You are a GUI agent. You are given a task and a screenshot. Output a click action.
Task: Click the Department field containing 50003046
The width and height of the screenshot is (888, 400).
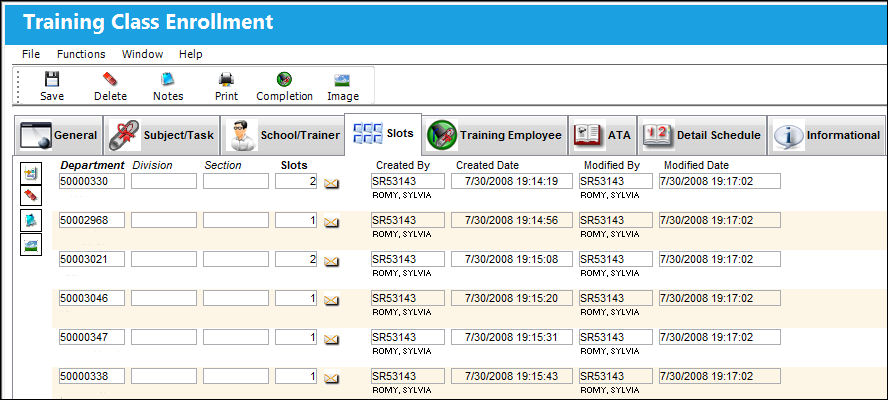92,298
